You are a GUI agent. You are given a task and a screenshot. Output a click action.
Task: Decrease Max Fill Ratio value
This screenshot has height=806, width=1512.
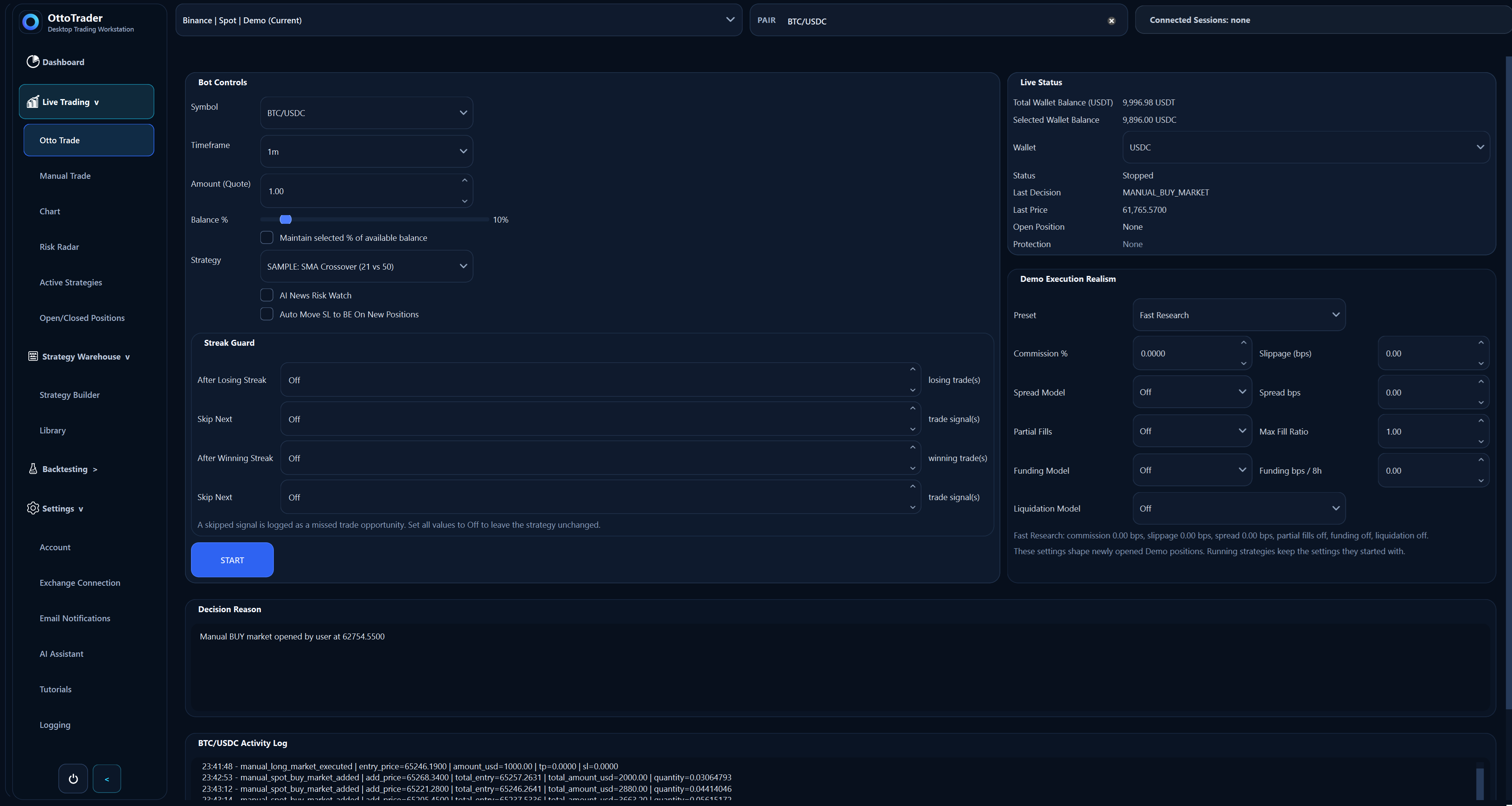pyautogui.click(x=1481, y=441)
